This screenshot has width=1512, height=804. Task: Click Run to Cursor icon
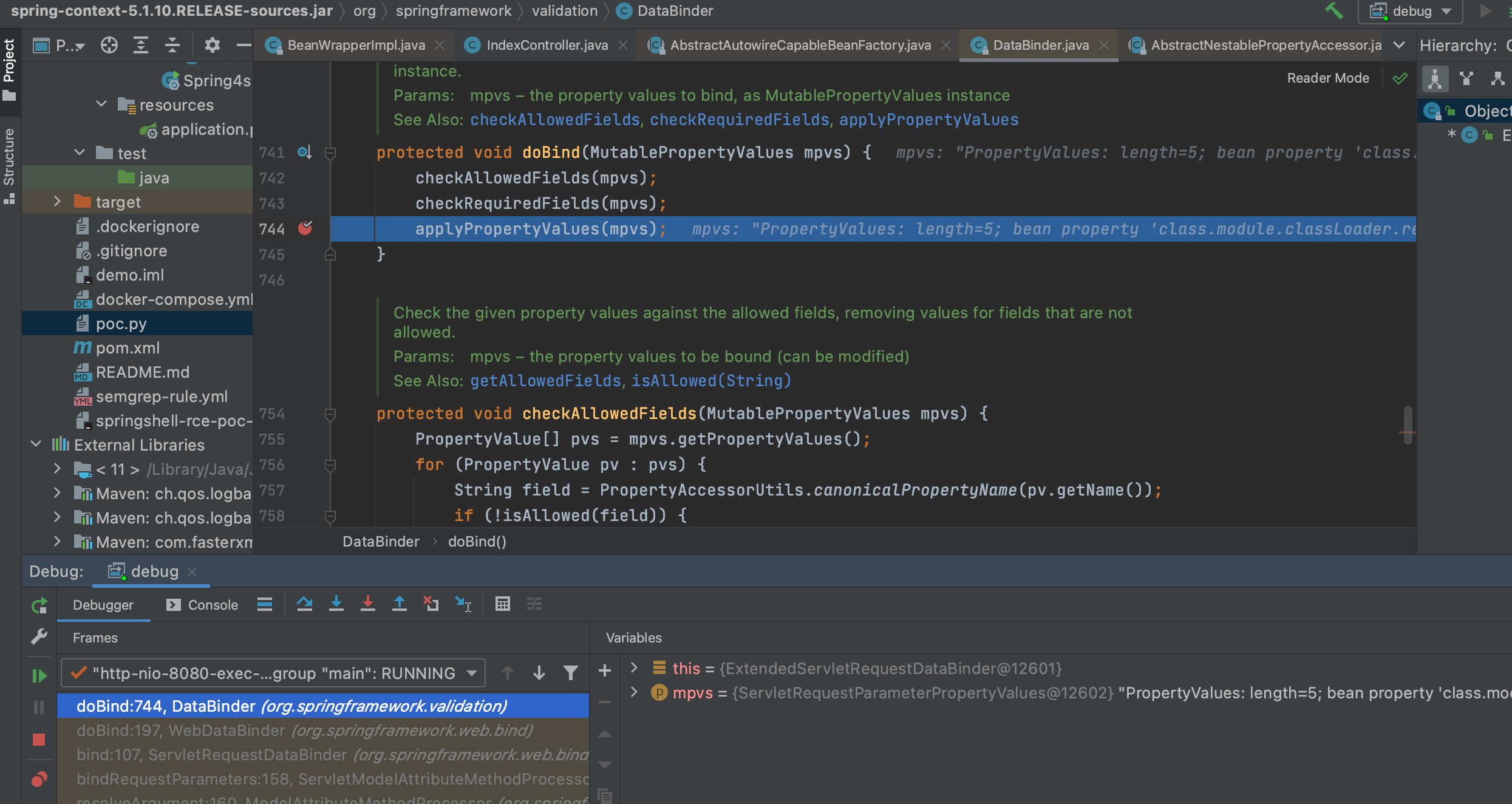click(x=463, y=604)
